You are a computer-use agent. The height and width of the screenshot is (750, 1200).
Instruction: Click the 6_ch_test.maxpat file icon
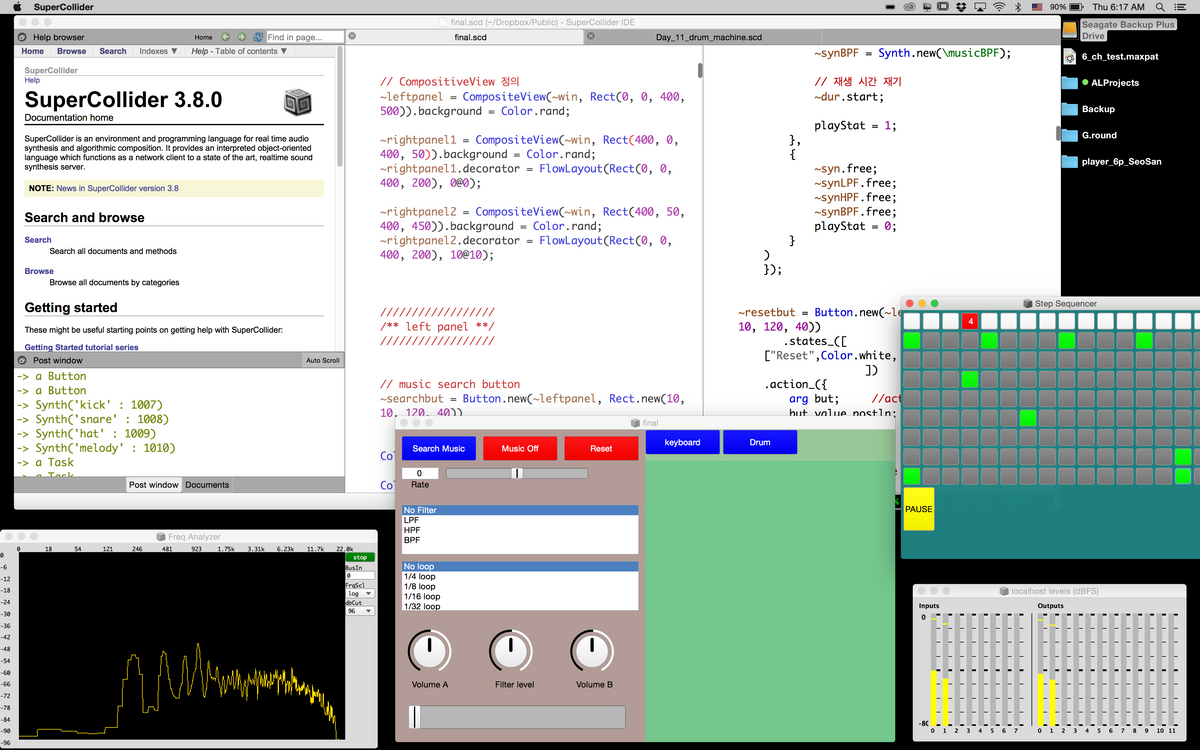[1068, 58]
